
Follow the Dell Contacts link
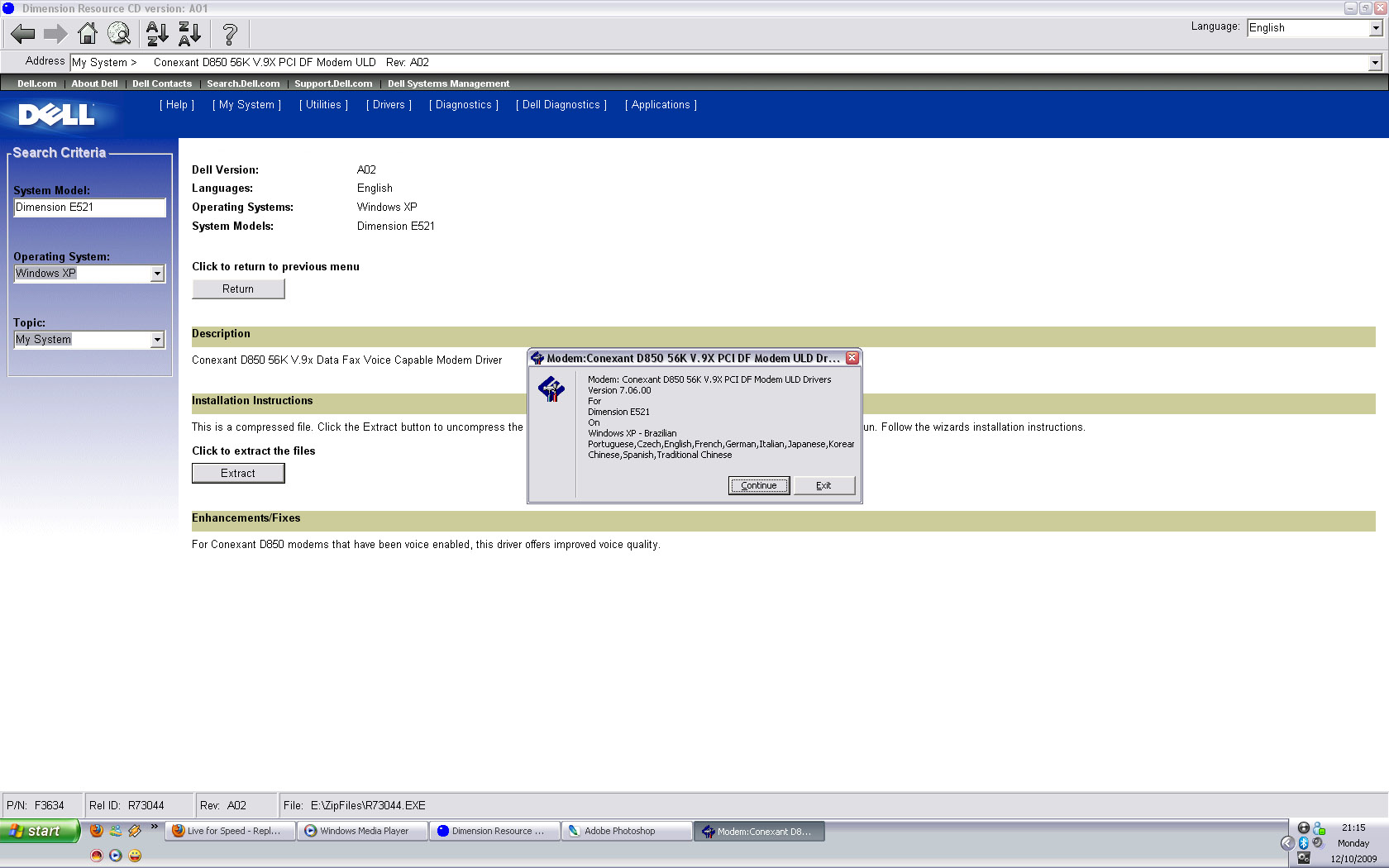(x=162, y=83)
